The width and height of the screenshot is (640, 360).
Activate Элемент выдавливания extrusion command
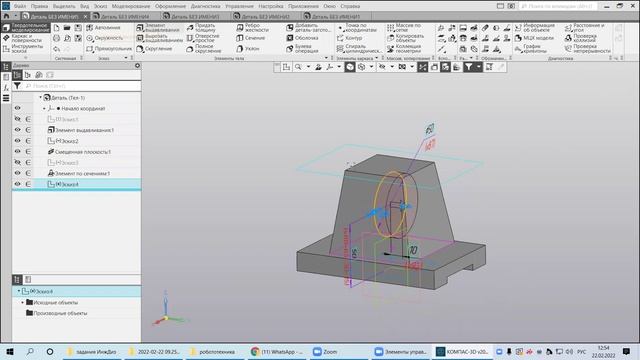(x=158, y=28)
